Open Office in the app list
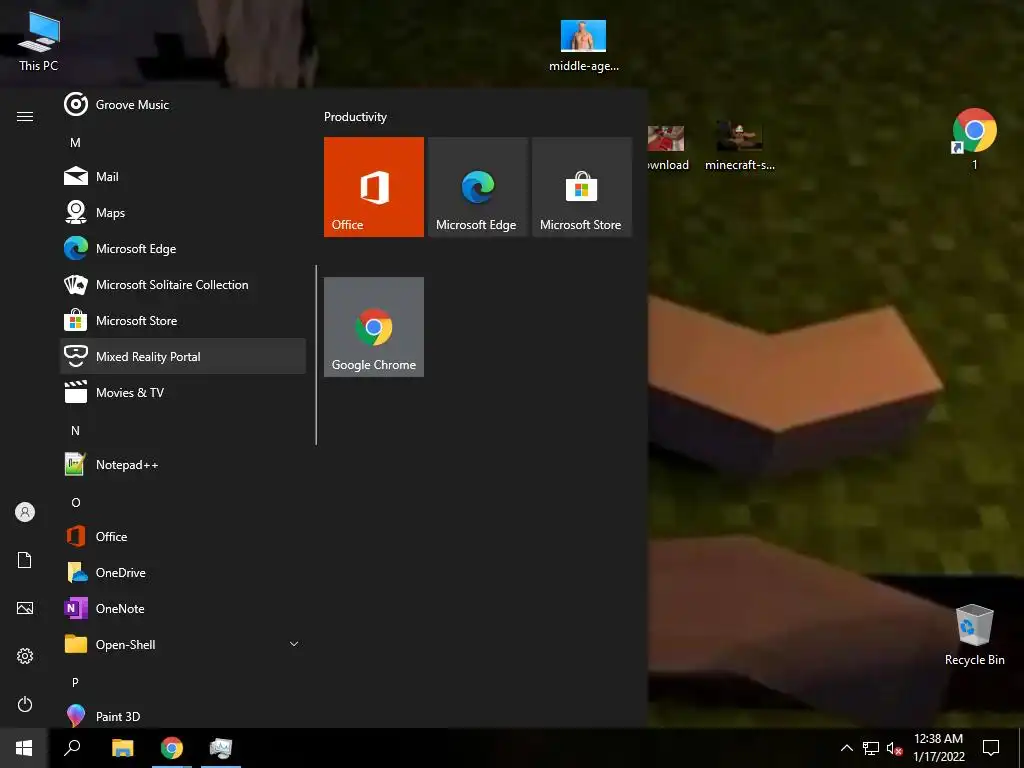 click(183, 536)
